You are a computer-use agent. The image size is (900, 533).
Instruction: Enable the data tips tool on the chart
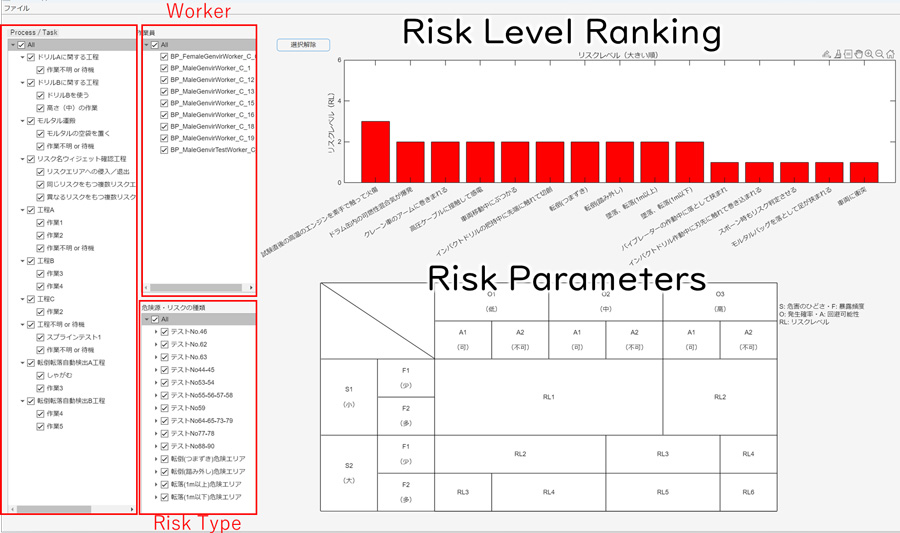(848, 54)
